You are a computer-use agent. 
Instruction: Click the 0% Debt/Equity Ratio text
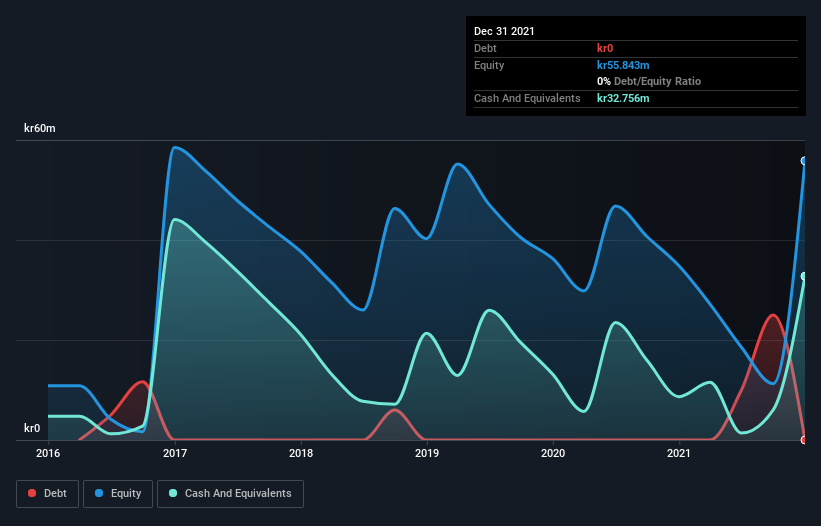coord(649,82)
